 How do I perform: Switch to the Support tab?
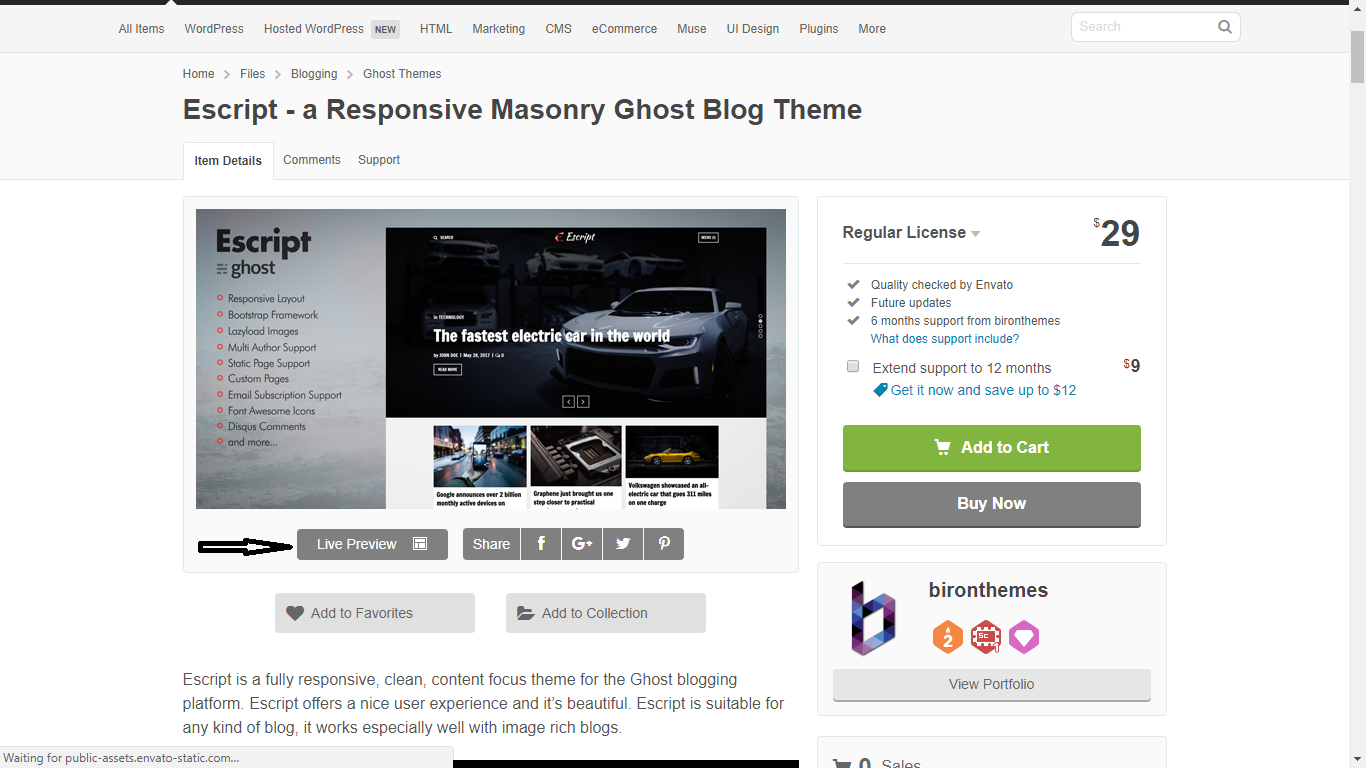click(x=379, y=160)
